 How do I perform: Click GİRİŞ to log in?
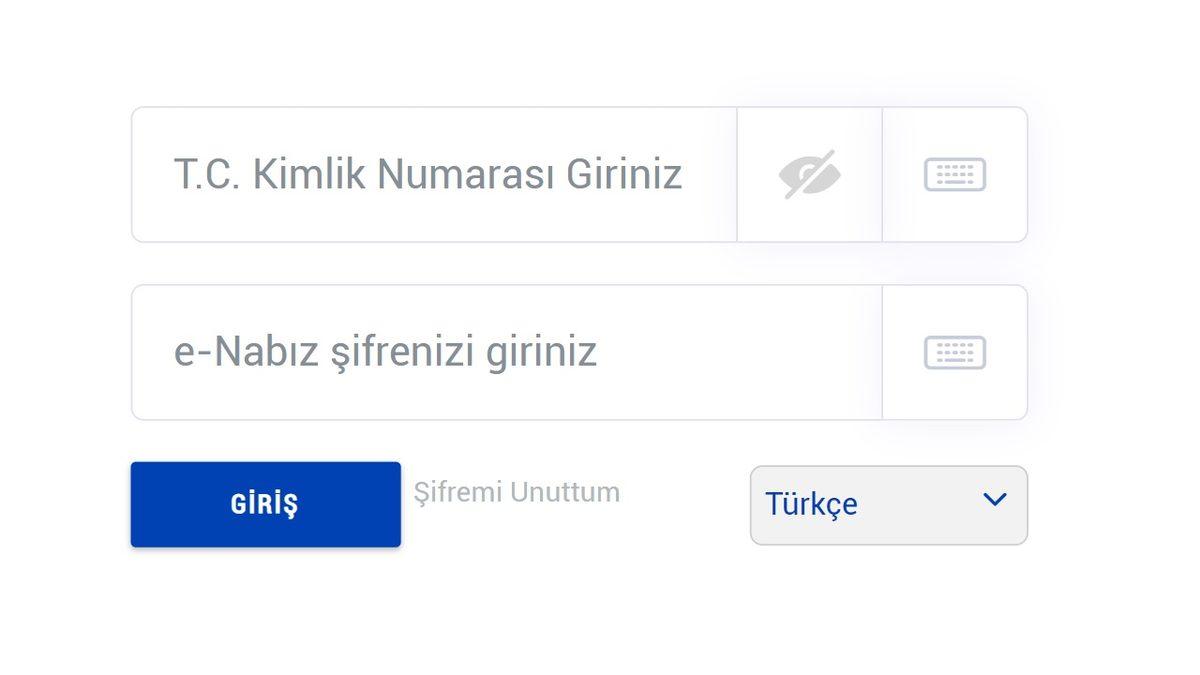click(265, 504)
